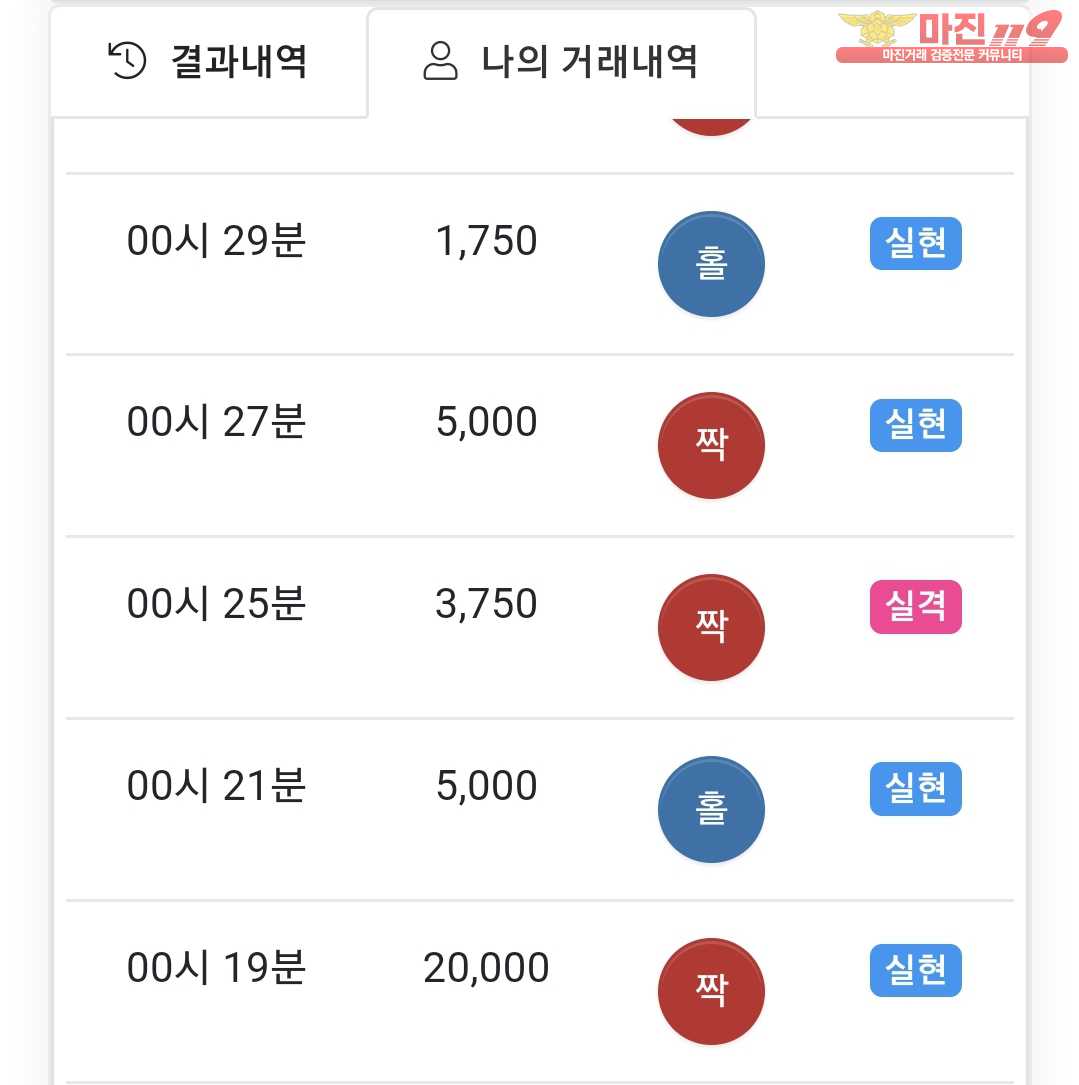1079x1085 pixels.
Task: Switch to 나의 거래내역 tab
Action: 561,62
